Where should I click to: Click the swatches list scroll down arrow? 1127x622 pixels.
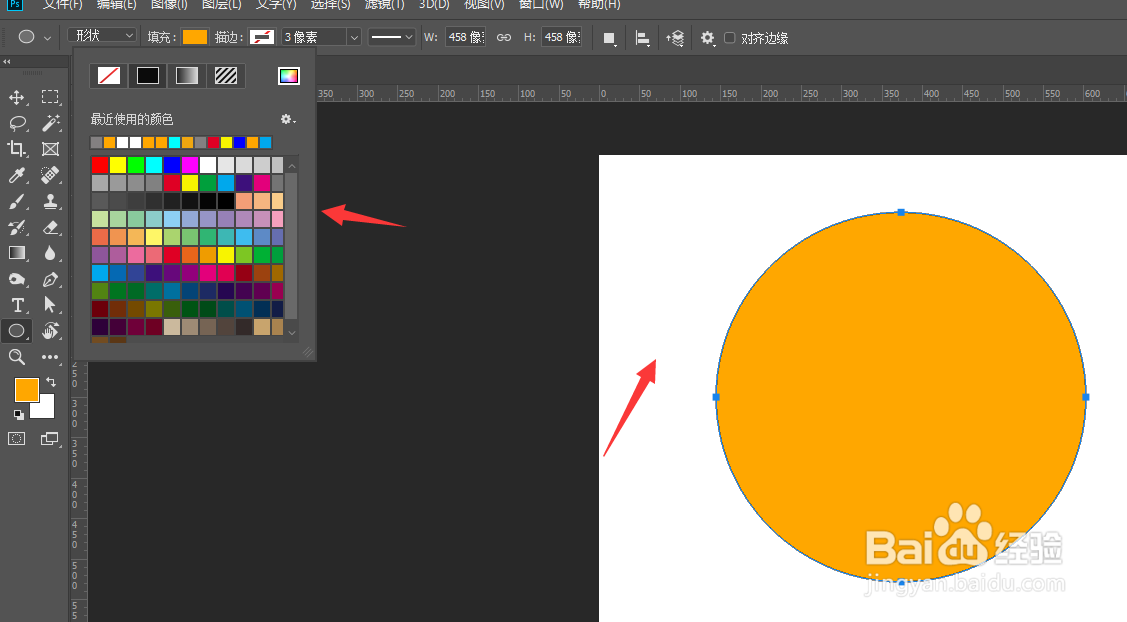[292, 332]
